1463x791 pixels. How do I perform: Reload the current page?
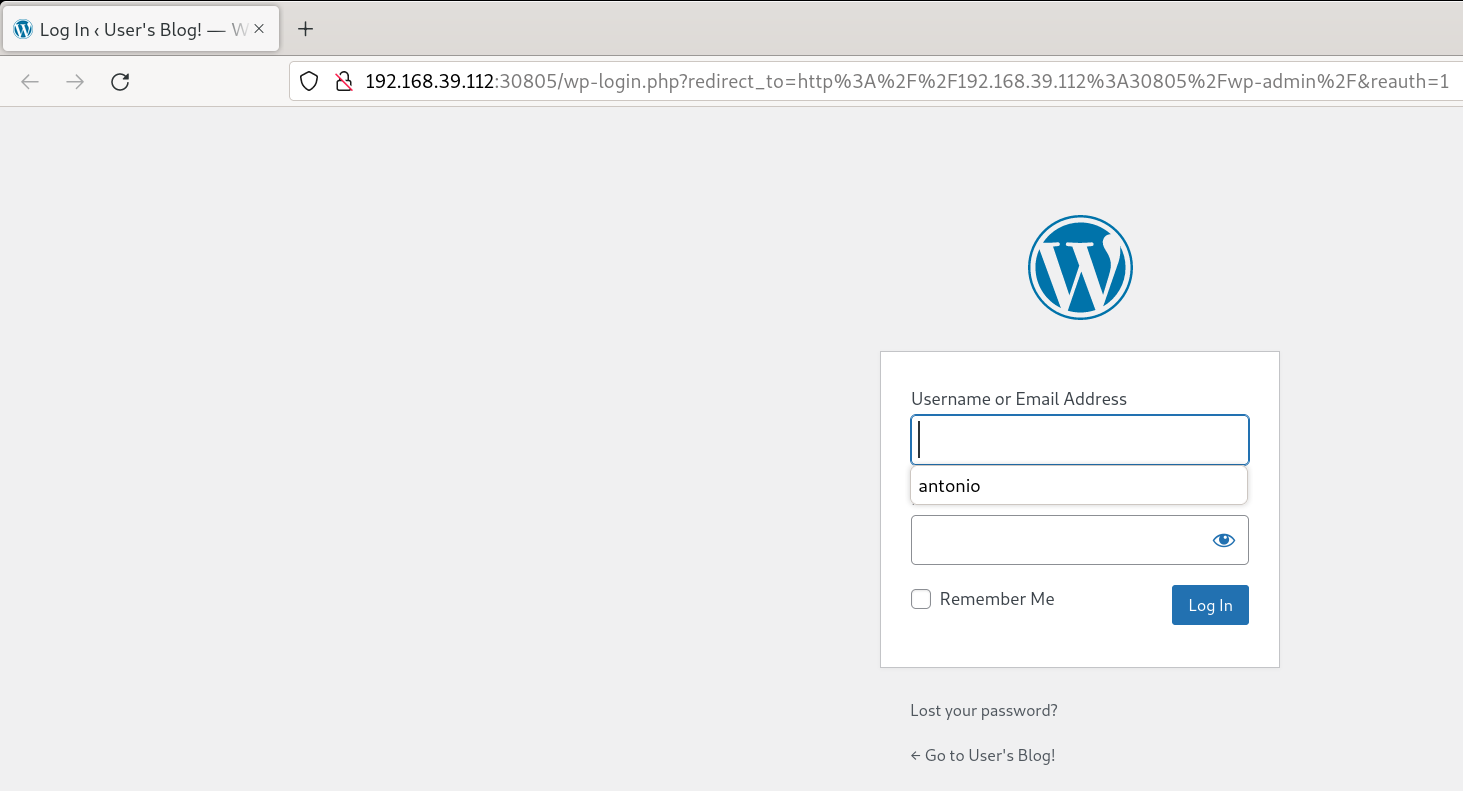[120, 82]
